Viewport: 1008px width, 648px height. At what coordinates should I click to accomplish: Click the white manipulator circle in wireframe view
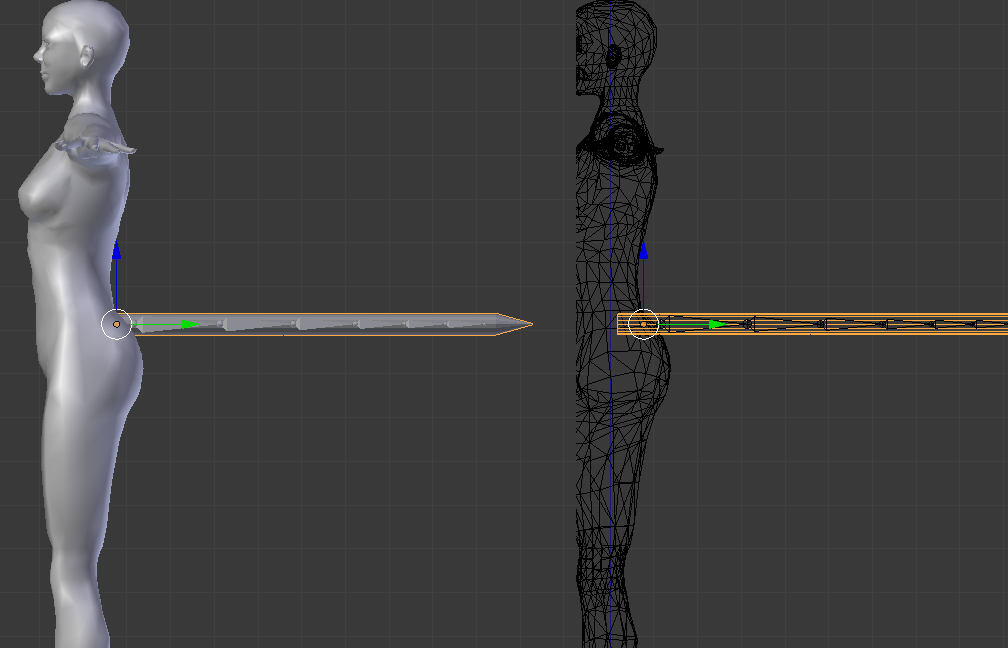click(x=643, y=324)
